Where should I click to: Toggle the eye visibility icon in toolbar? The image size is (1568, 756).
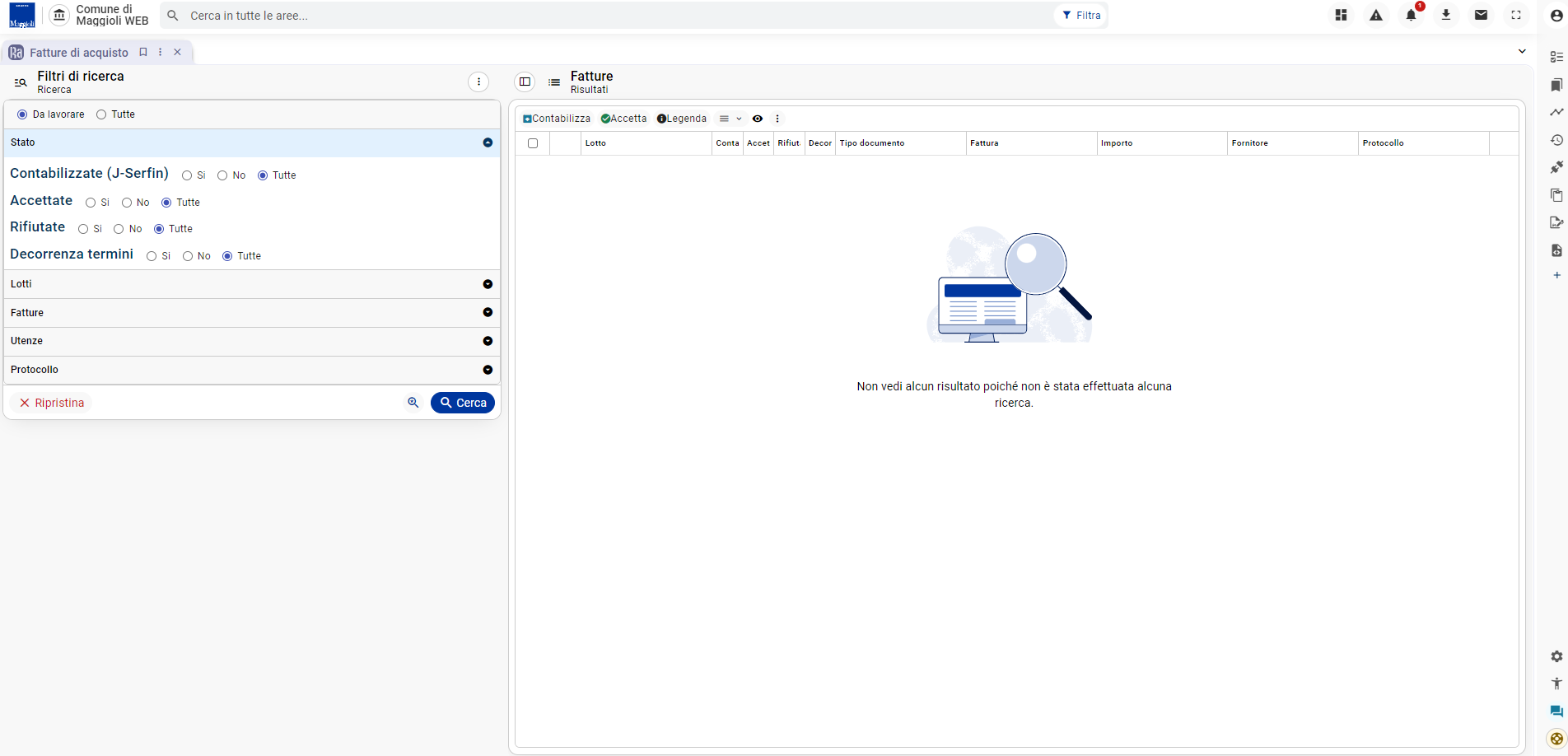point(758,119)
